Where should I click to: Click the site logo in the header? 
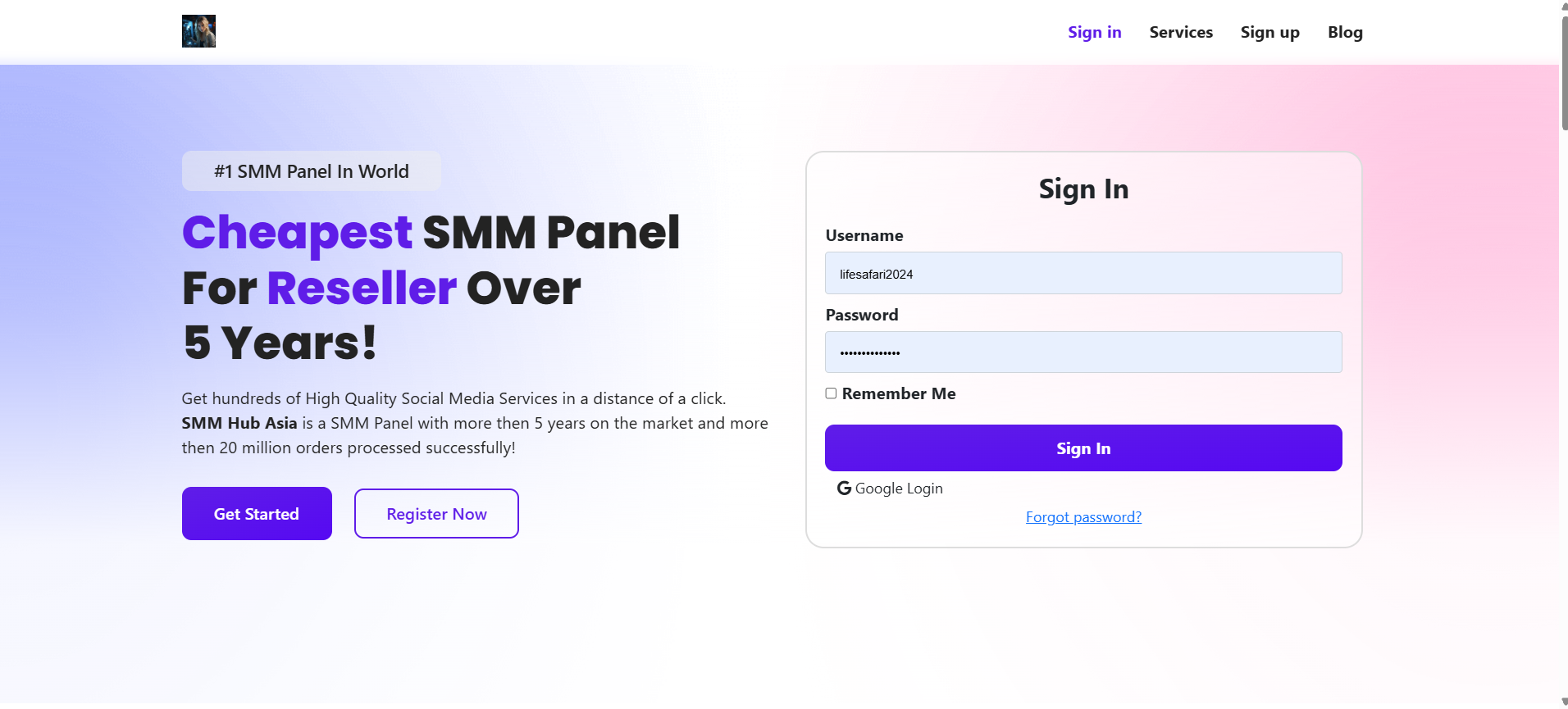pos(198,31)
